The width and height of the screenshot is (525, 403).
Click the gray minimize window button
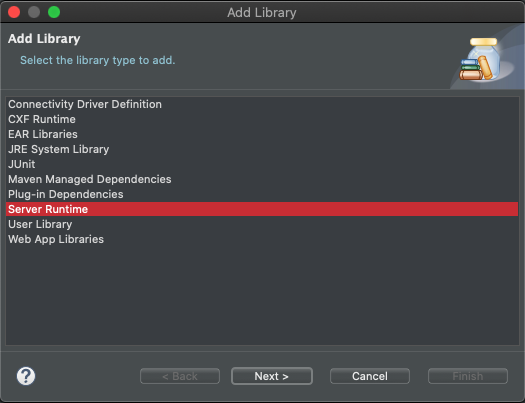click(34, 12)
